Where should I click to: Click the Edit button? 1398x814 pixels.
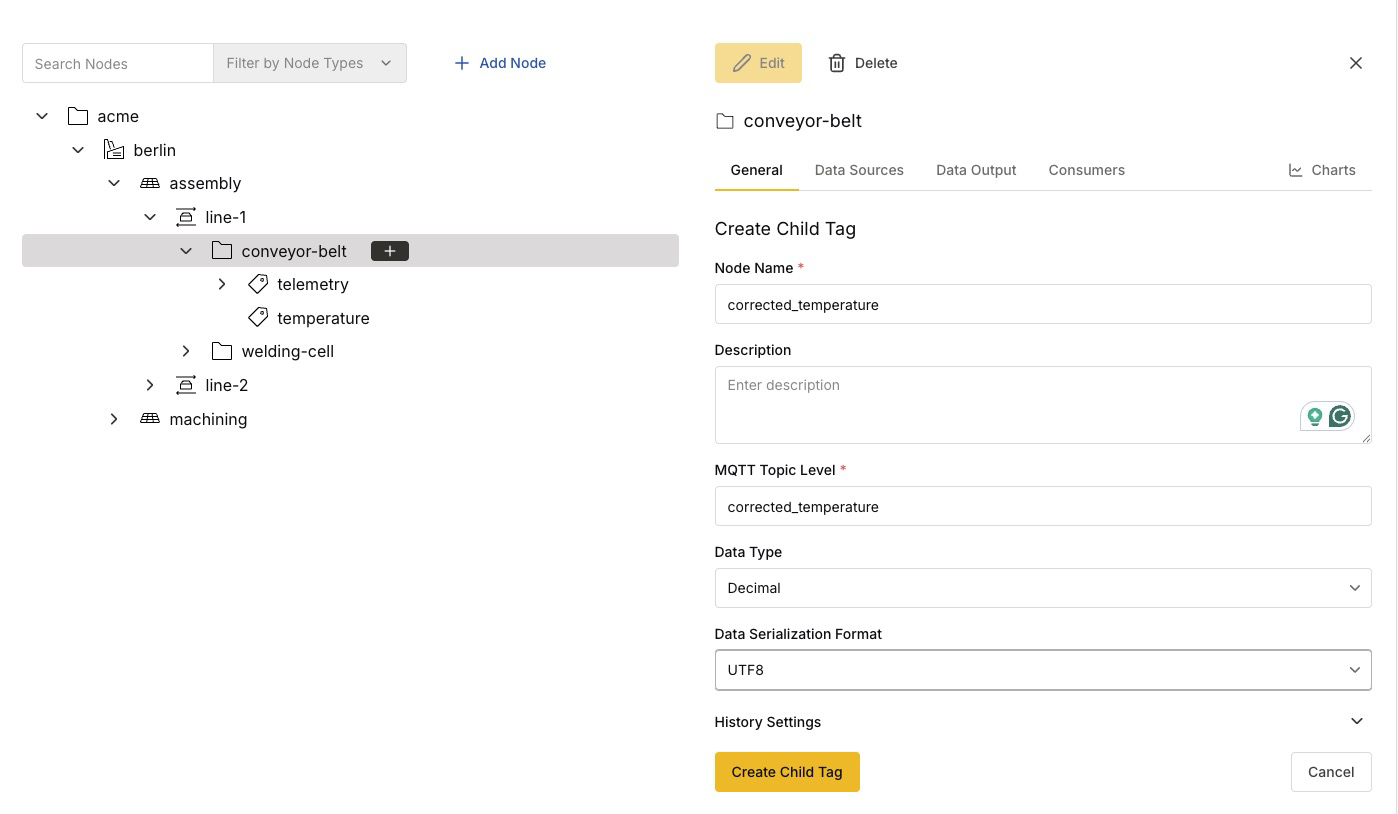click(758, 63)
